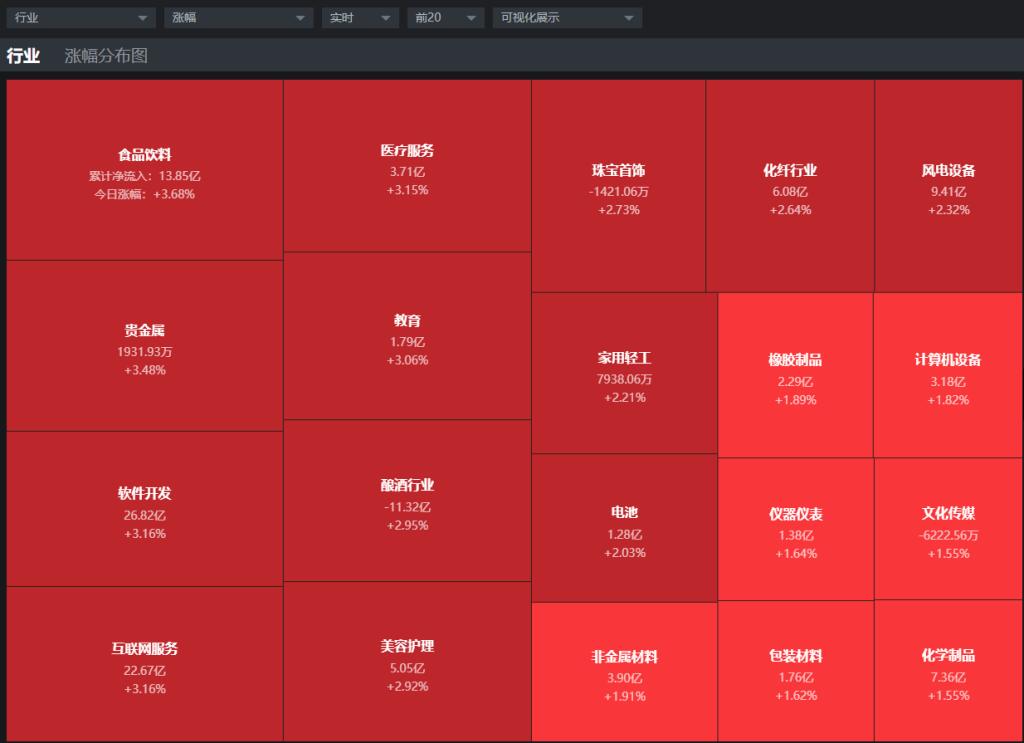This screenshot has height=743, width=1024.
Task: Open the 计算机设备 sector tile
Action: pos(948,375)
